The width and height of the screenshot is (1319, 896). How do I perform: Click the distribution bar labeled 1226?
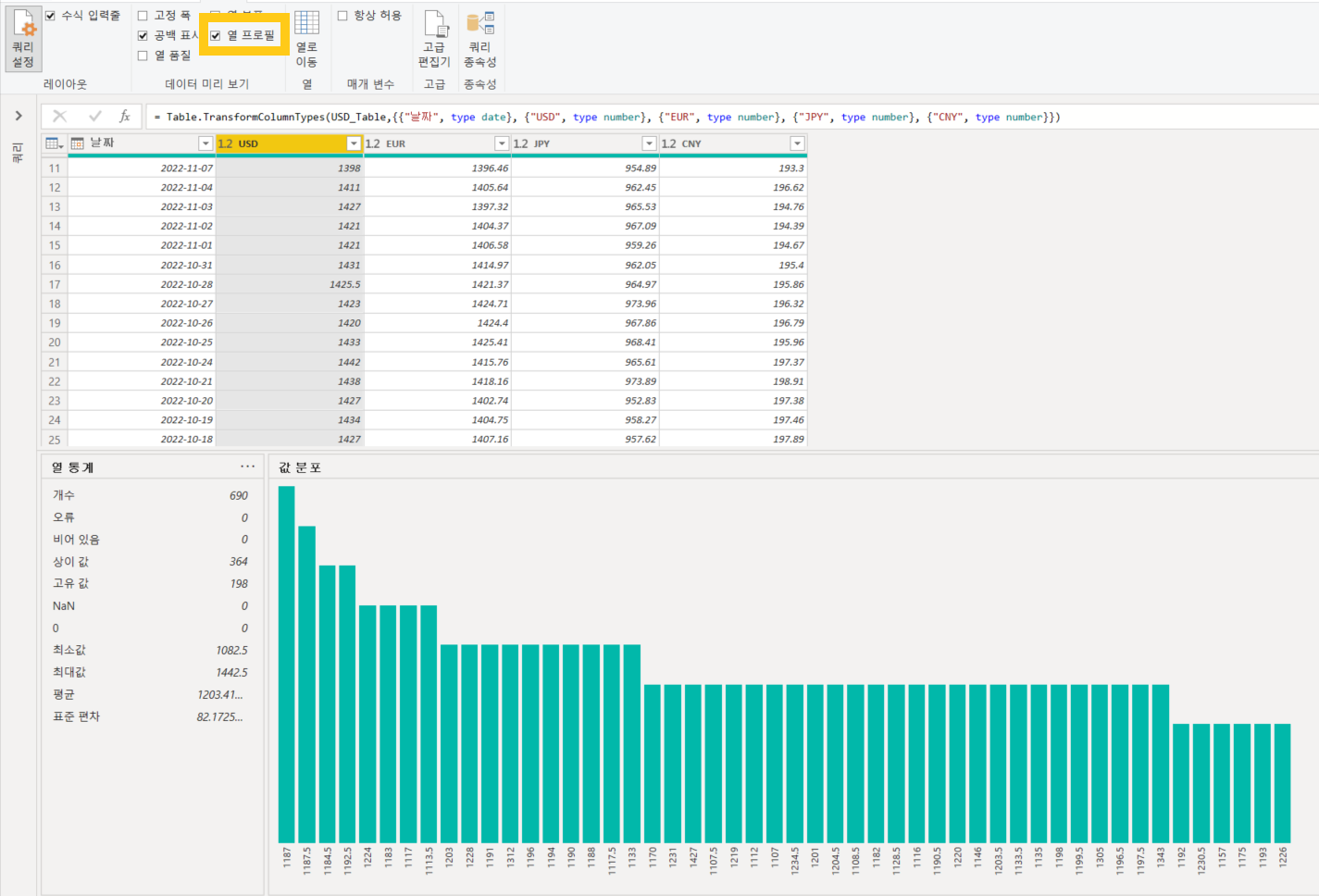(1283, 783)
